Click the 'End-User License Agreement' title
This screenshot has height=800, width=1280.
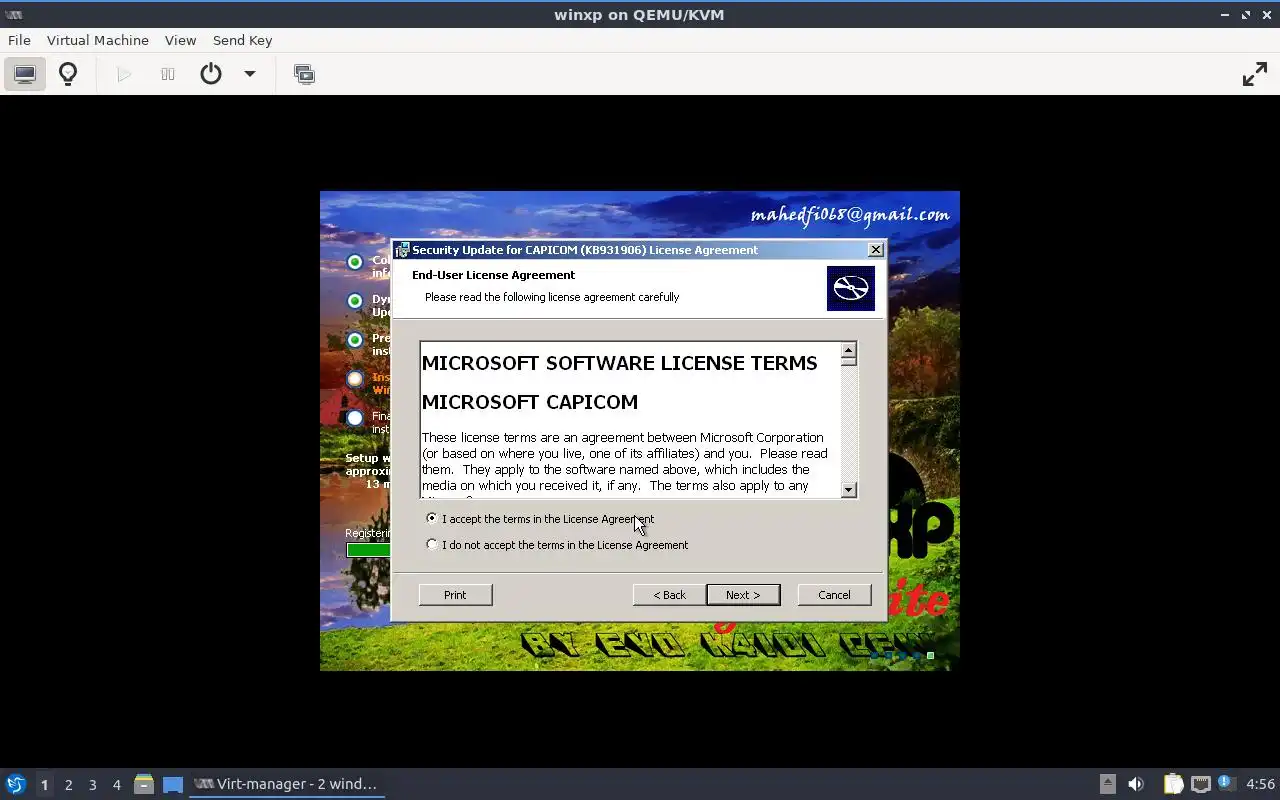click(493, 275)
